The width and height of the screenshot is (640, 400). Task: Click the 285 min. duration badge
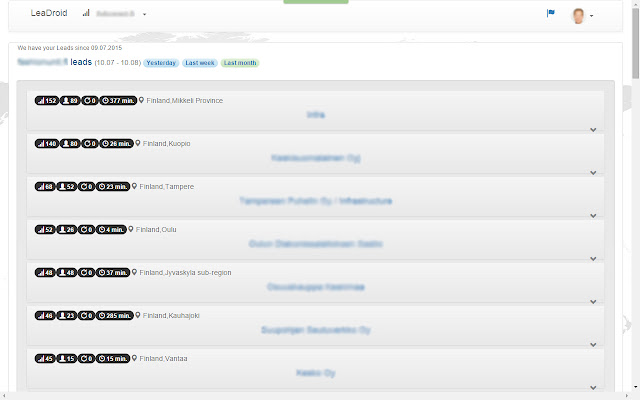point(115,315)
